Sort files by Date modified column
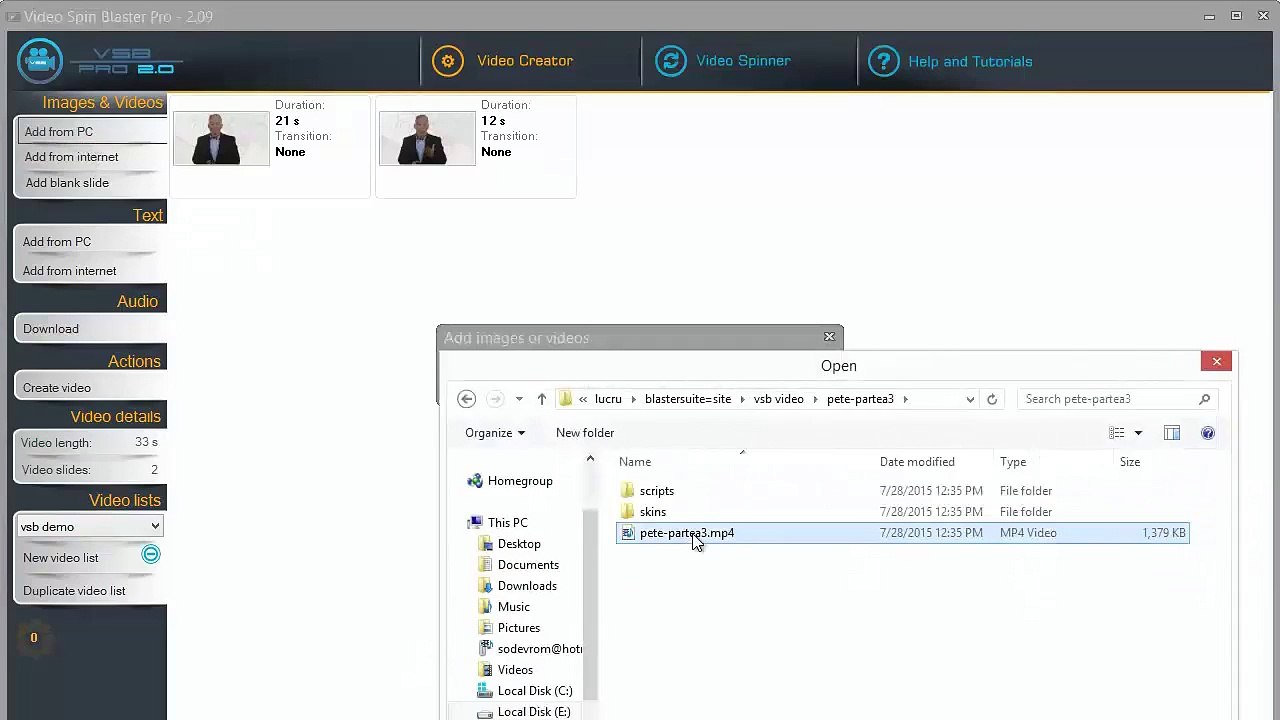1280x720 pixels. point(917,462)
